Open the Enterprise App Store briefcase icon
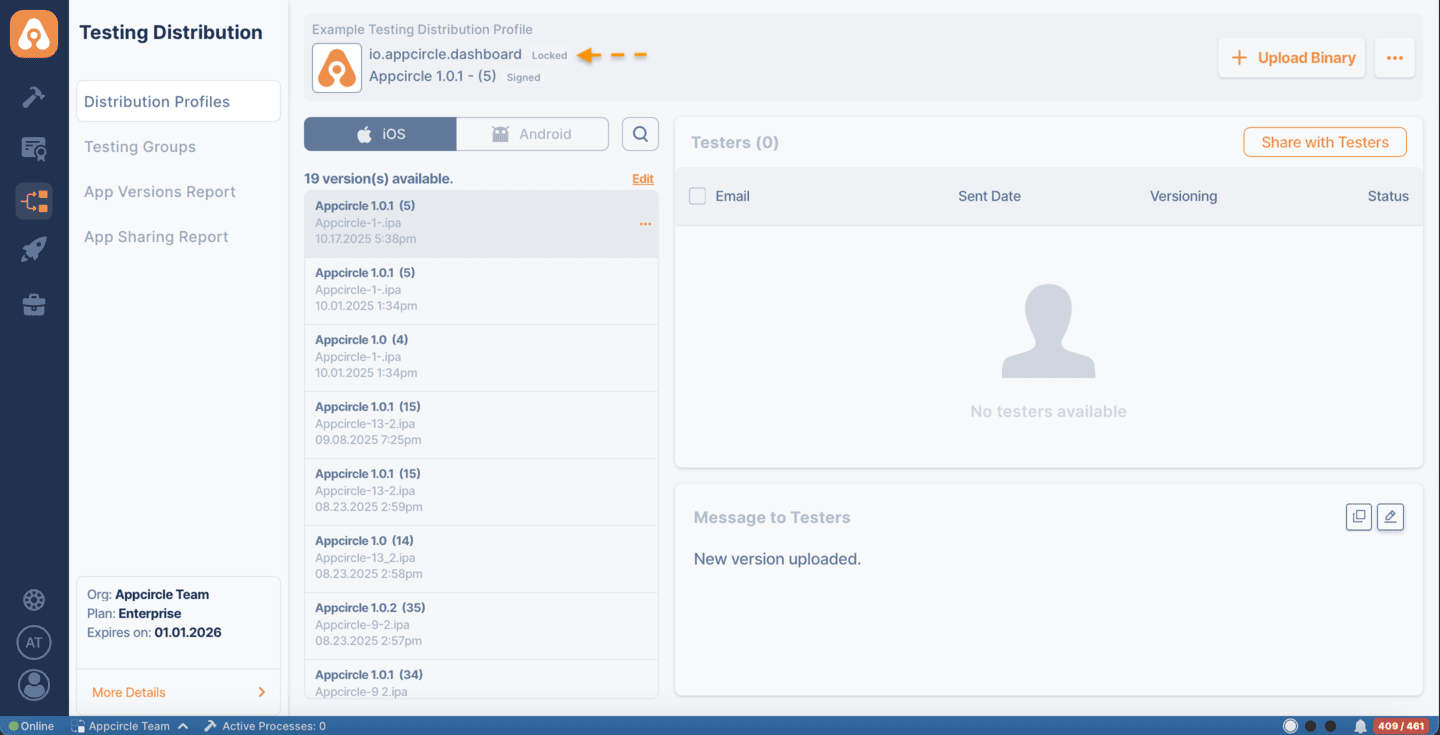1440x735 pixels. point(33,304)
